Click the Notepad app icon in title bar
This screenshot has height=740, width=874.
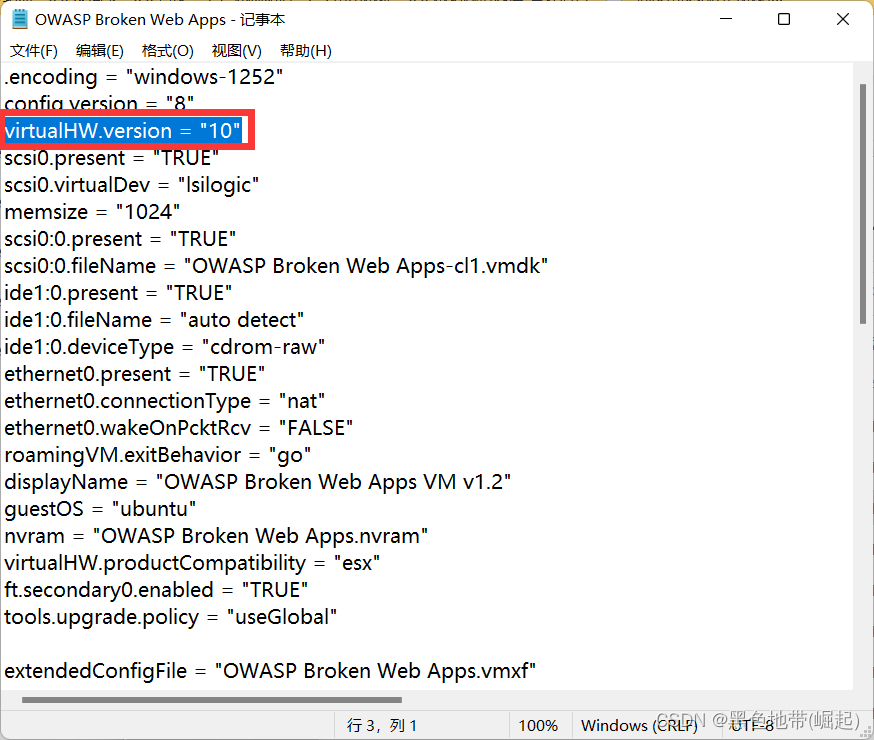pos(20,20)
